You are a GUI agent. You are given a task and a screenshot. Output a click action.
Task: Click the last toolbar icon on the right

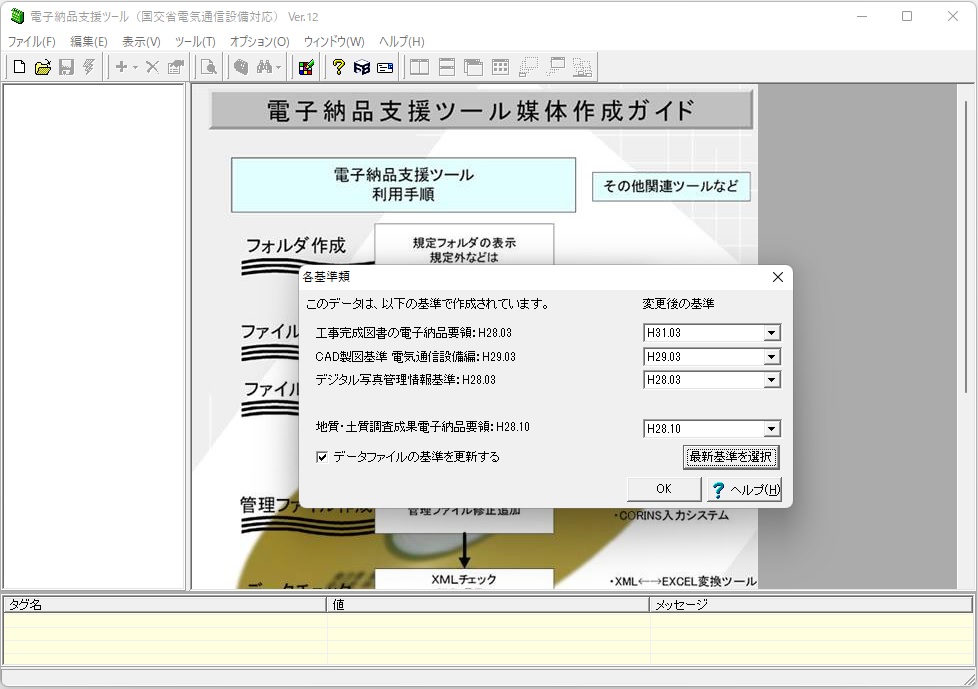(x=582, y=67)
